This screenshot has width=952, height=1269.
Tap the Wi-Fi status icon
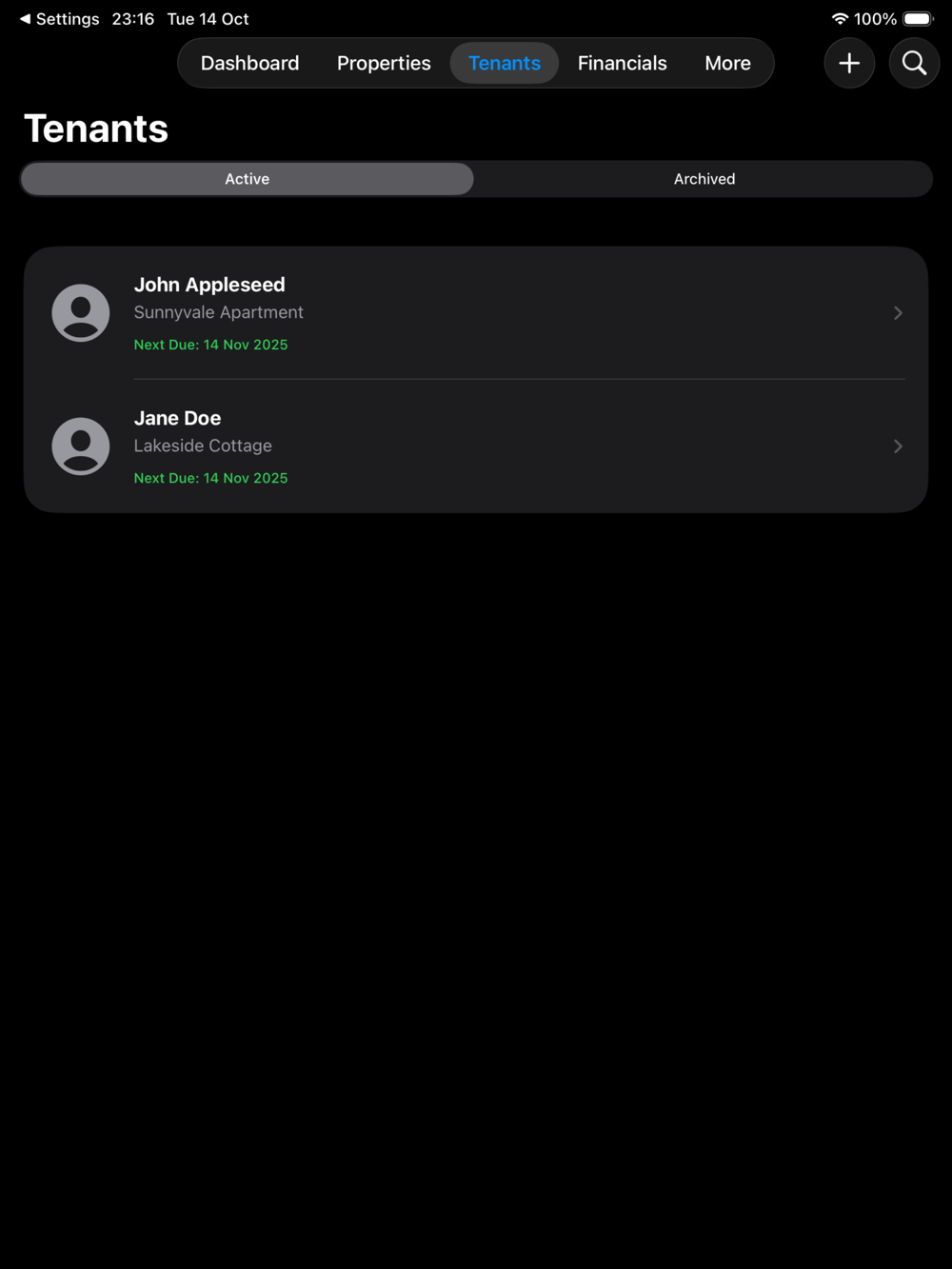pos(840,19)
